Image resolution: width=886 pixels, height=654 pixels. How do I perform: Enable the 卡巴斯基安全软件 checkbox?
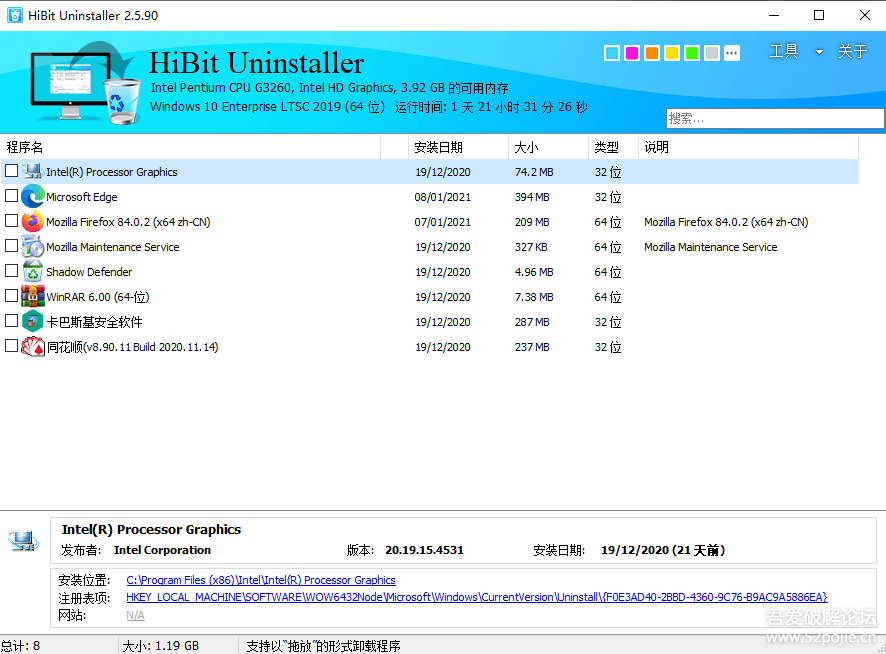pos(11,320)
